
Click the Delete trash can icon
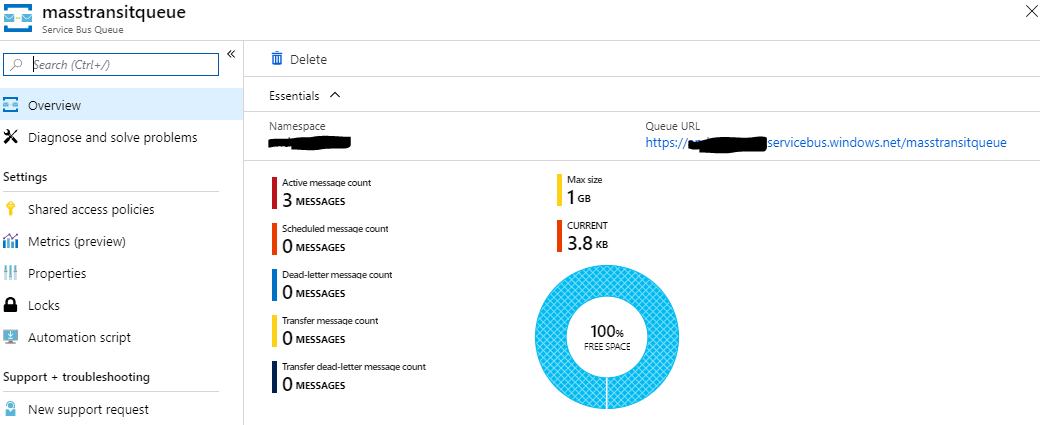[277, 59]
